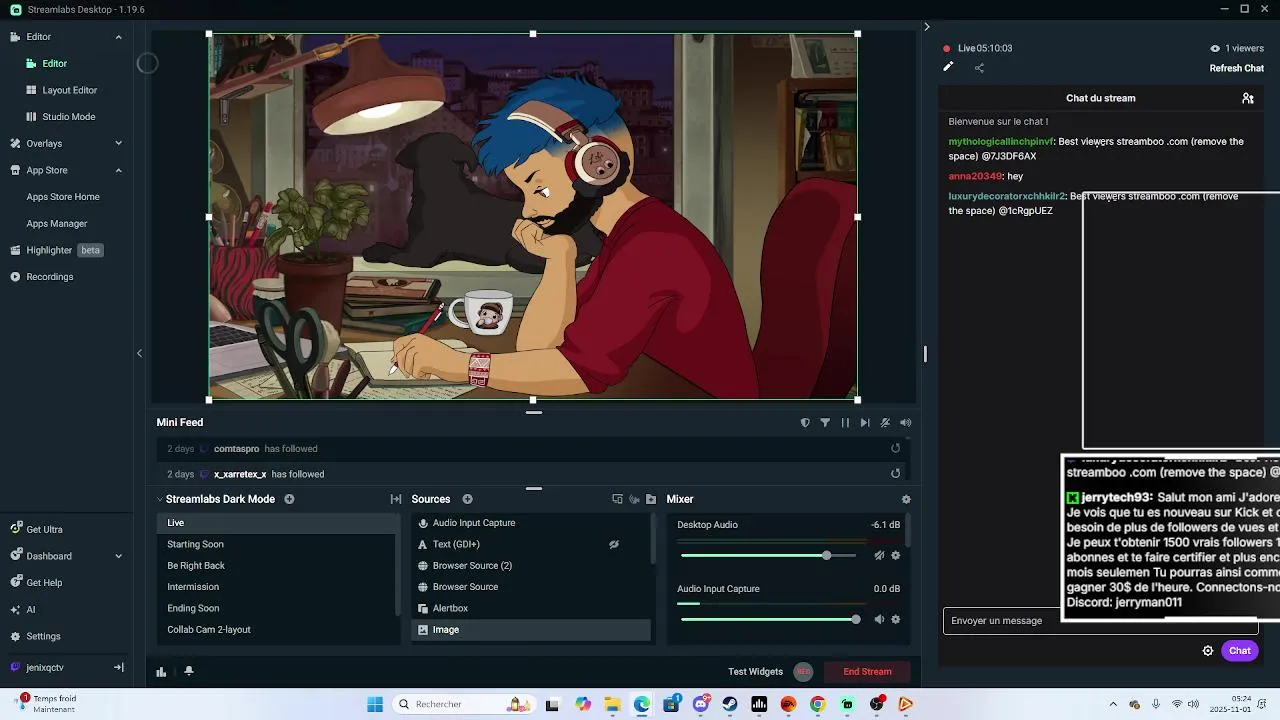Screen dimensions: 1280x720
Task: Open Windows Start menu
Action: [x=375, y=704]
